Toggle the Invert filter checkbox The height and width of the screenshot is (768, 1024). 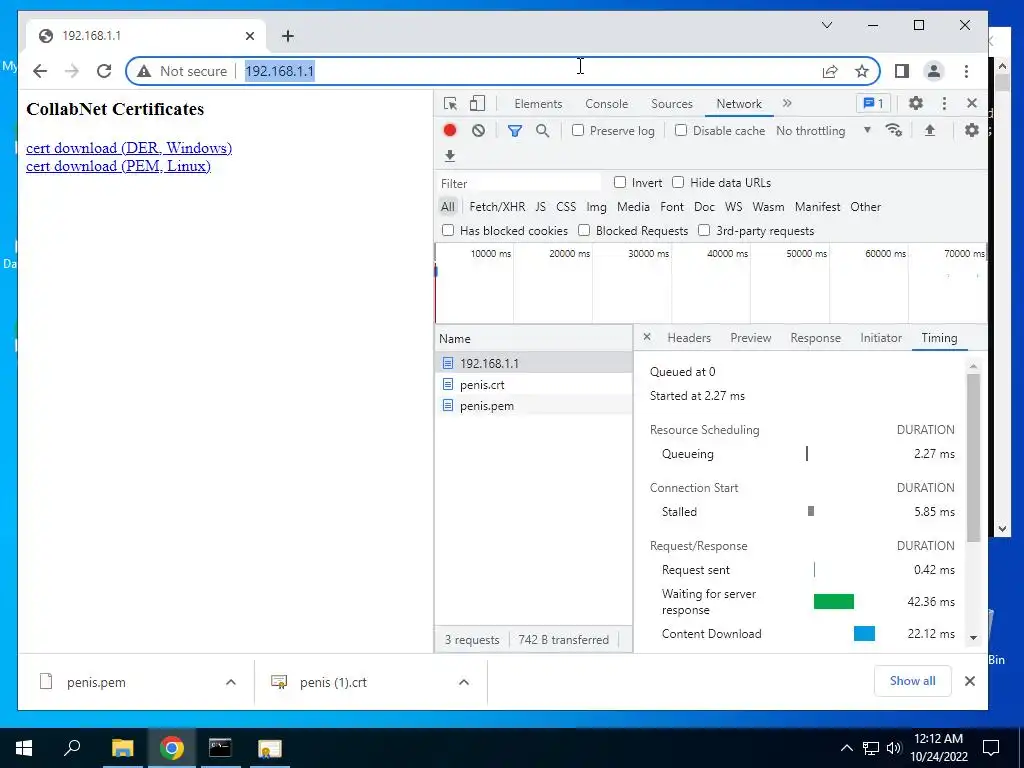pos(620,182)
